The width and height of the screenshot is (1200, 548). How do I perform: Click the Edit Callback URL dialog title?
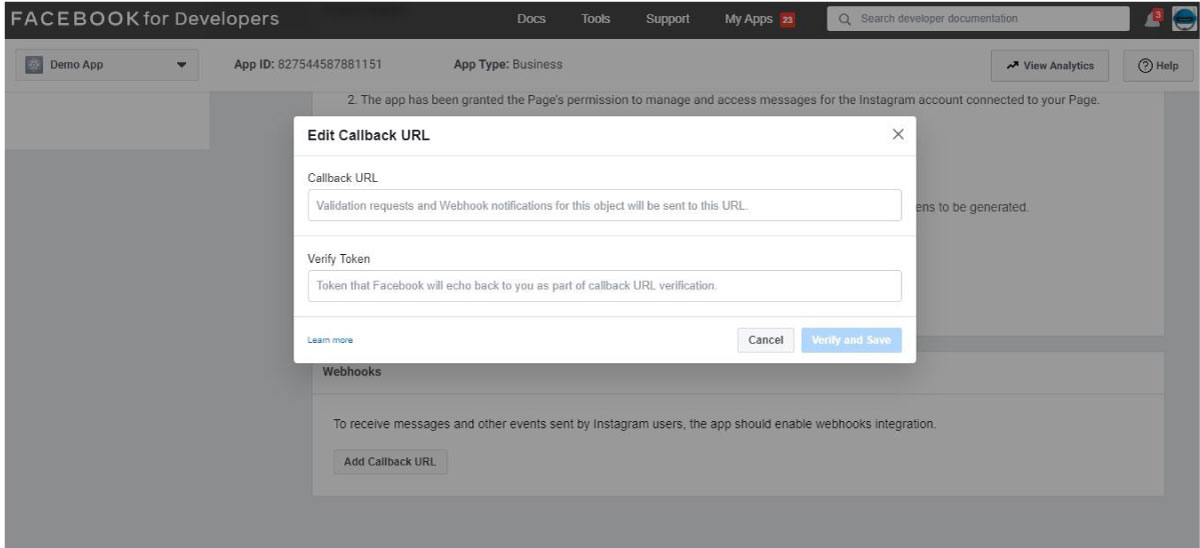click(369, 135)
